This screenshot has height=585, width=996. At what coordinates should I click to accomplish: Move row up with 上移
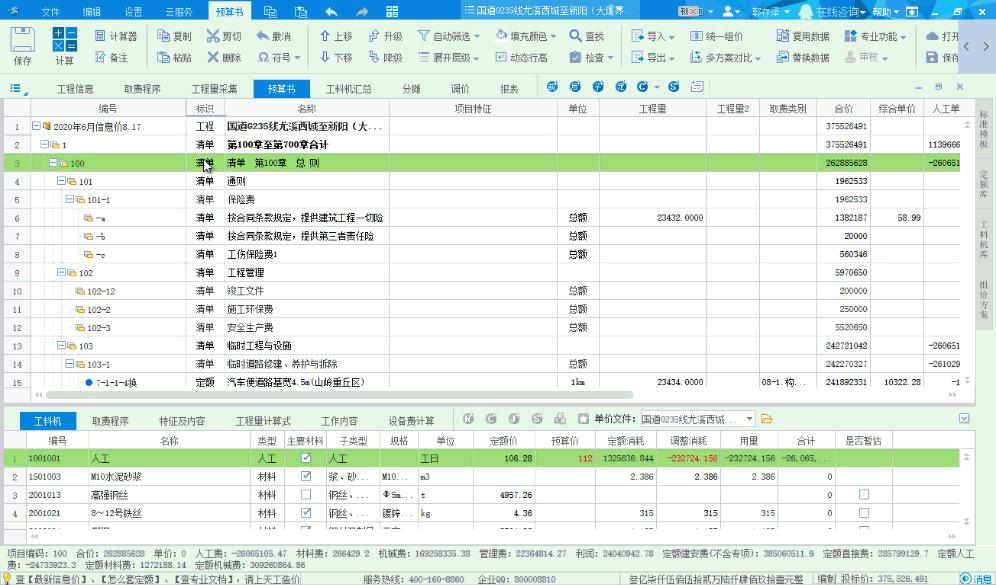pyautogui.click(x=336, y=36)
